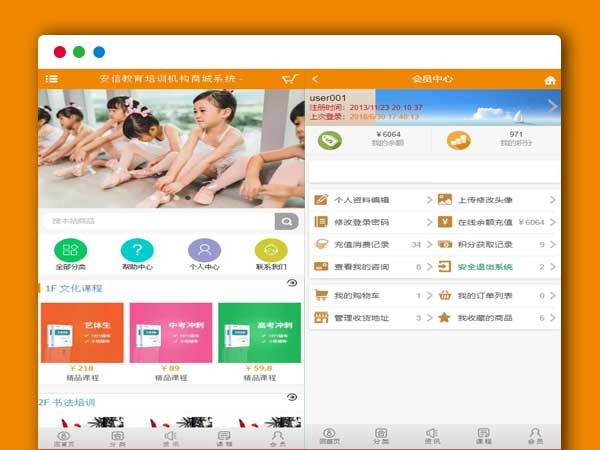The height and width of the screenshot is (450, 600).
Task: Open the hamburger list menu icon
Action: tap(51, 79)
